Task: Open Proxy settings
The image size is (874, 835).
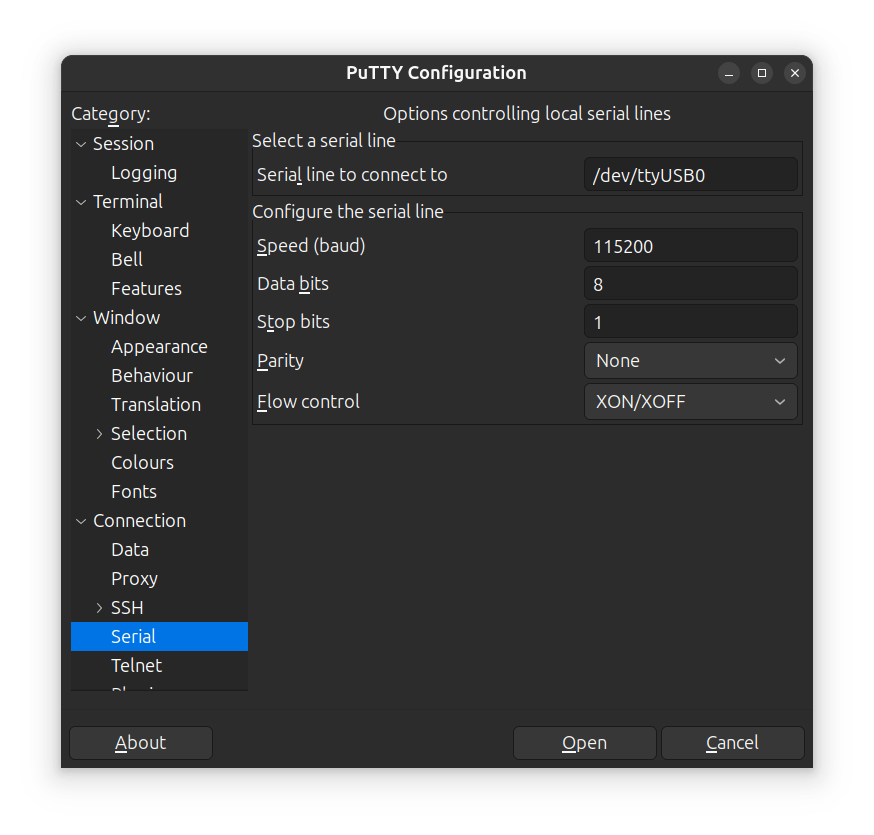Action: [x=134, y=579]
